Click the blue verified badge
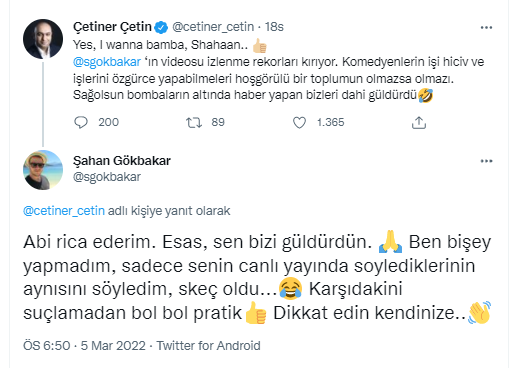 [161, 27]
